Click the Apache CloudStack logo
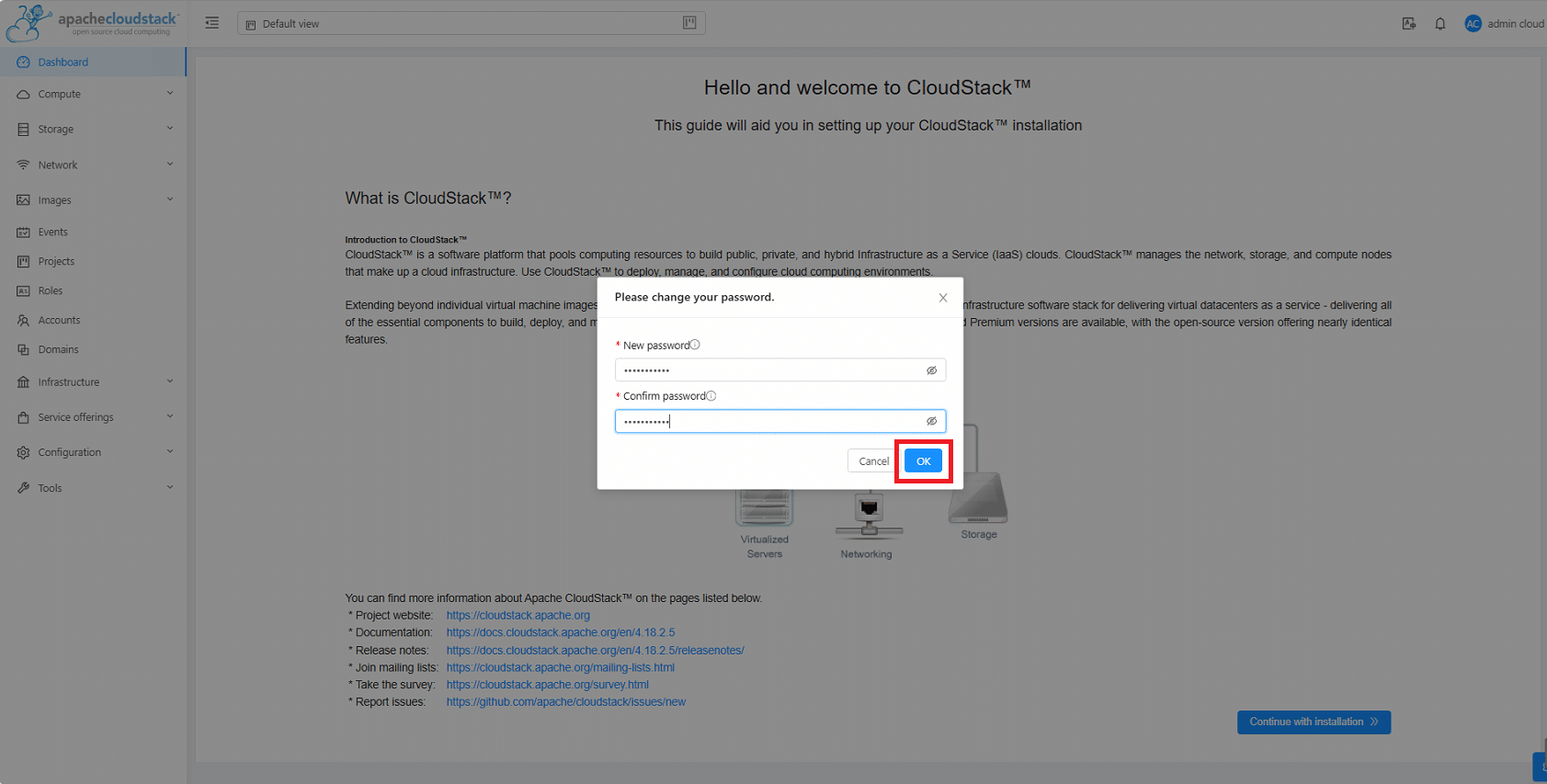 [x=92, y=23]
